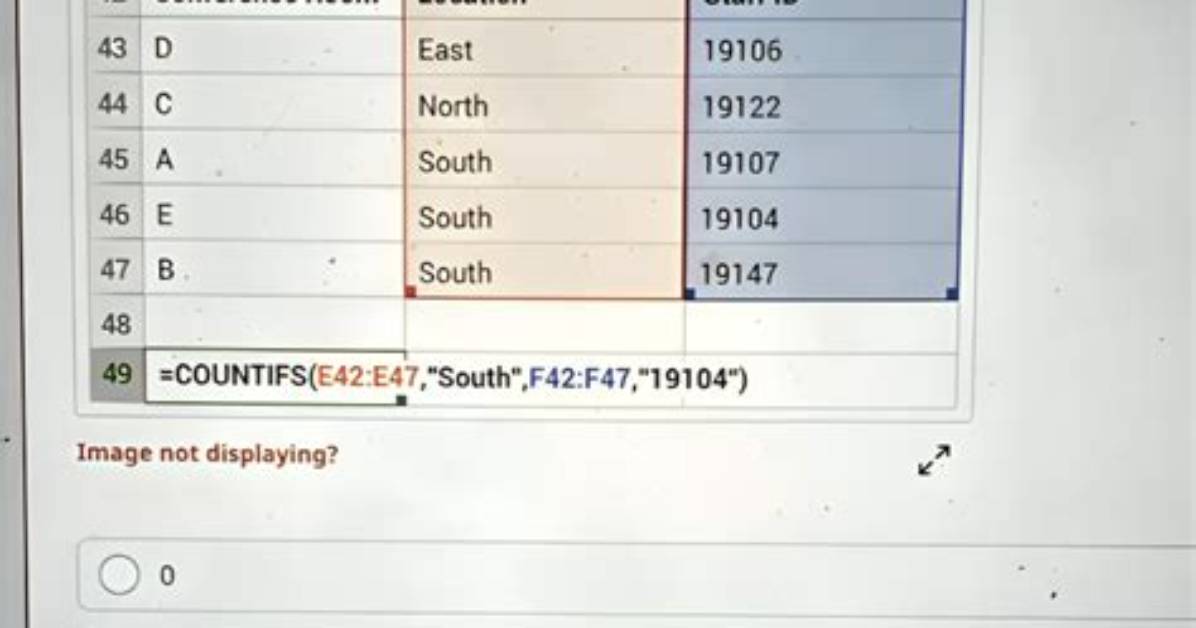Screen dimensions: 1196x628
Task: Select row header 43
Action: pos(115,48)
